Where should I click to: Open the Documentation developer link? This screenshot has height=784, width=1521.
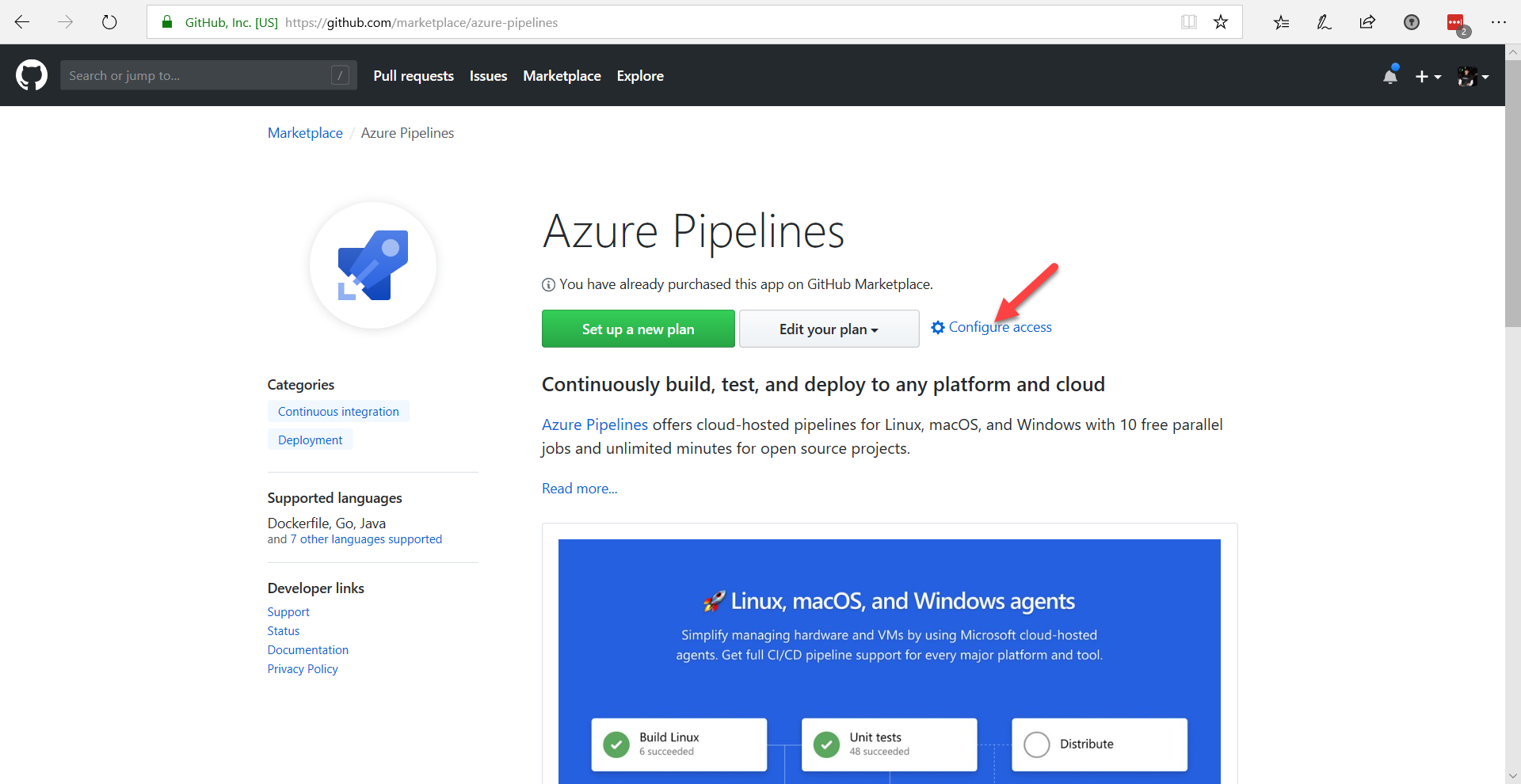pyautogui.click(x=308, y=650)
